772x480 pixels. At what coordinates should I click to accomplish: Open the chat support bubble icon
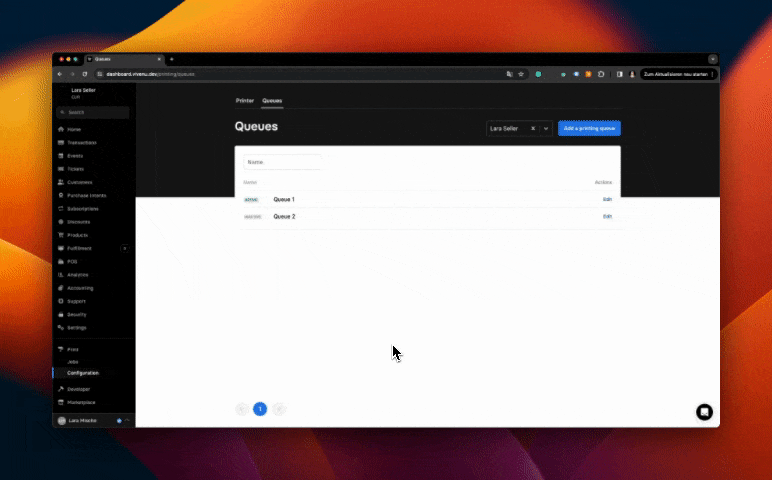(704, 412)
